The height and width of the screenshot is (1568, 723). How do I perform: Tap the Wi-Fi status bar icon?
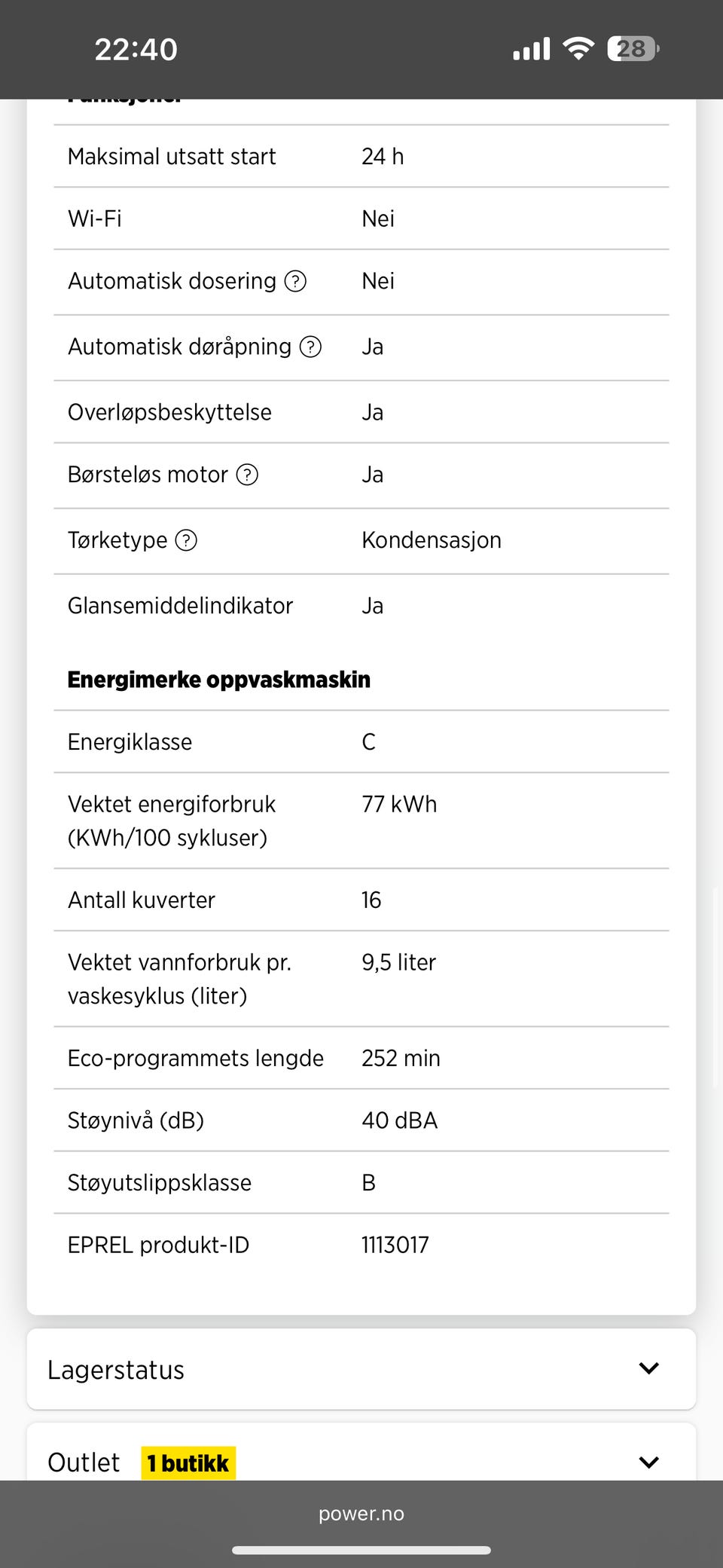tap(578, 49)
